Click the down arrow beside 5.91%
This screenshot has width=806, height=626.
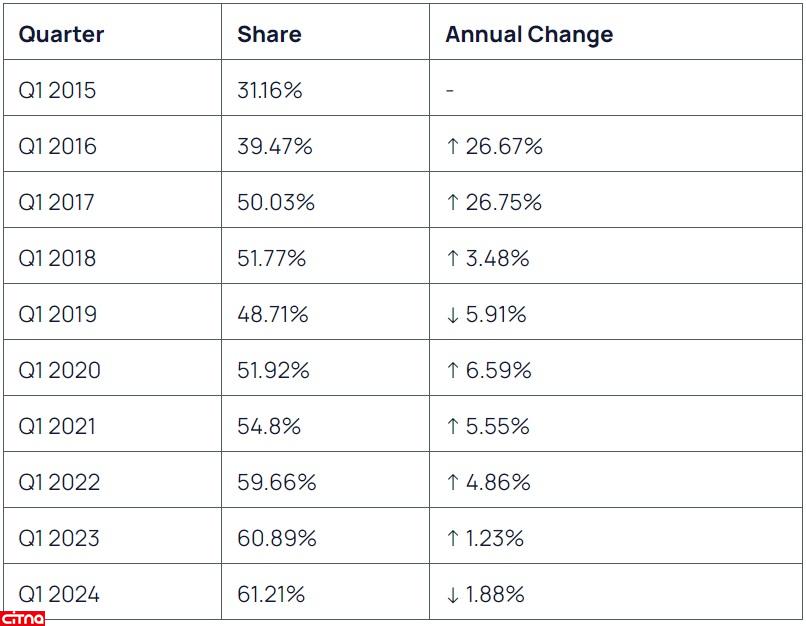click(x=452, y=315)
